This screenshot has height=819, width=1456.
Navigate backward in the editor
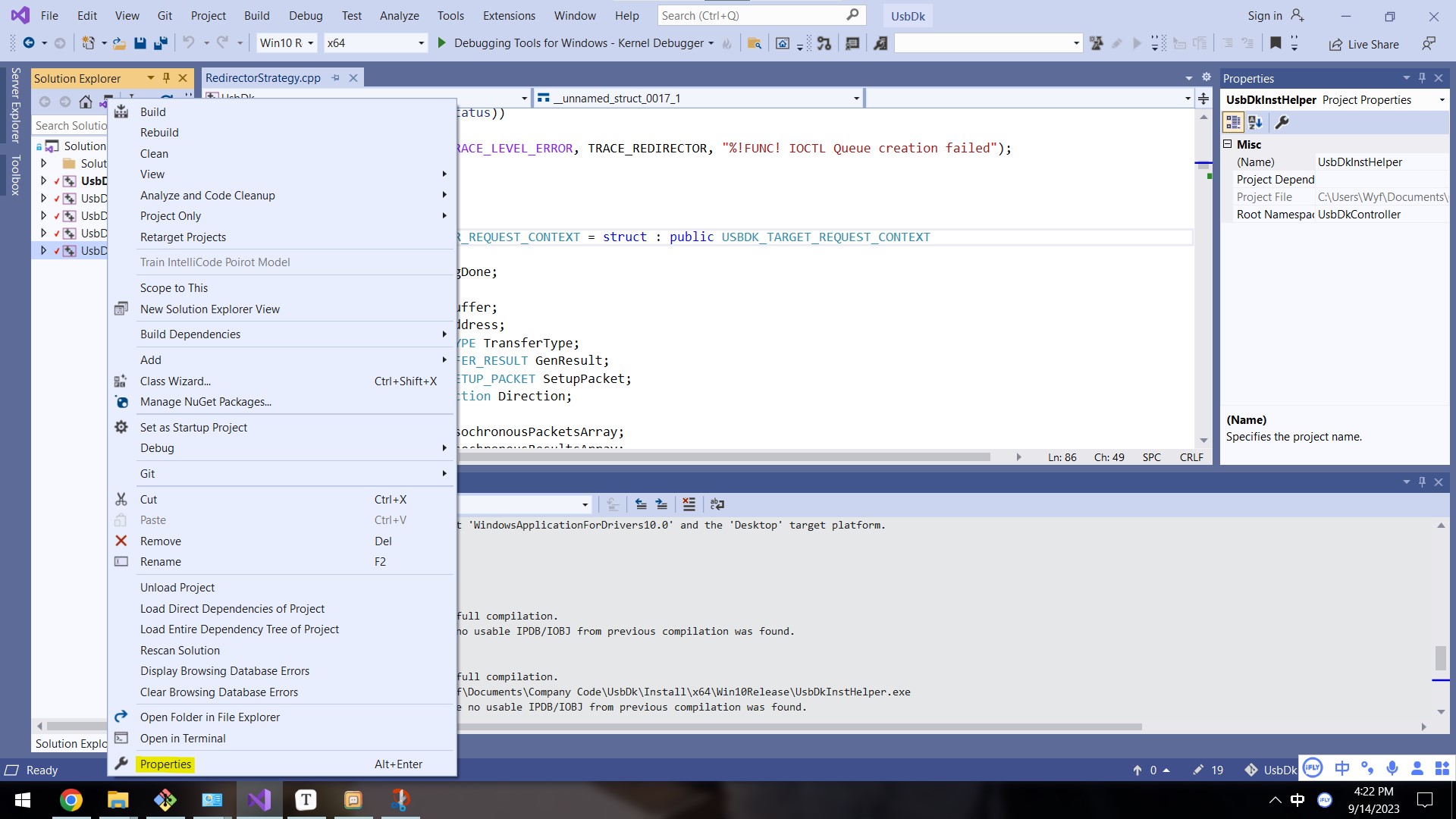pyautogui.click(x=30, y=43)
